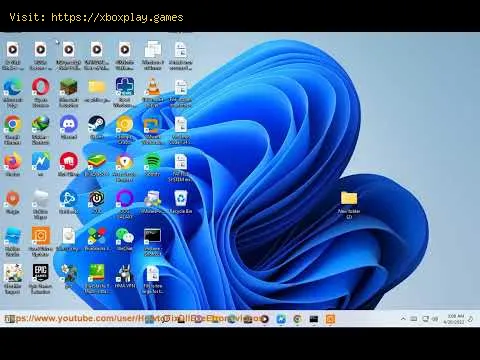Open the Microsoft Edge desktop shortcut

click(x=13, y=93)
